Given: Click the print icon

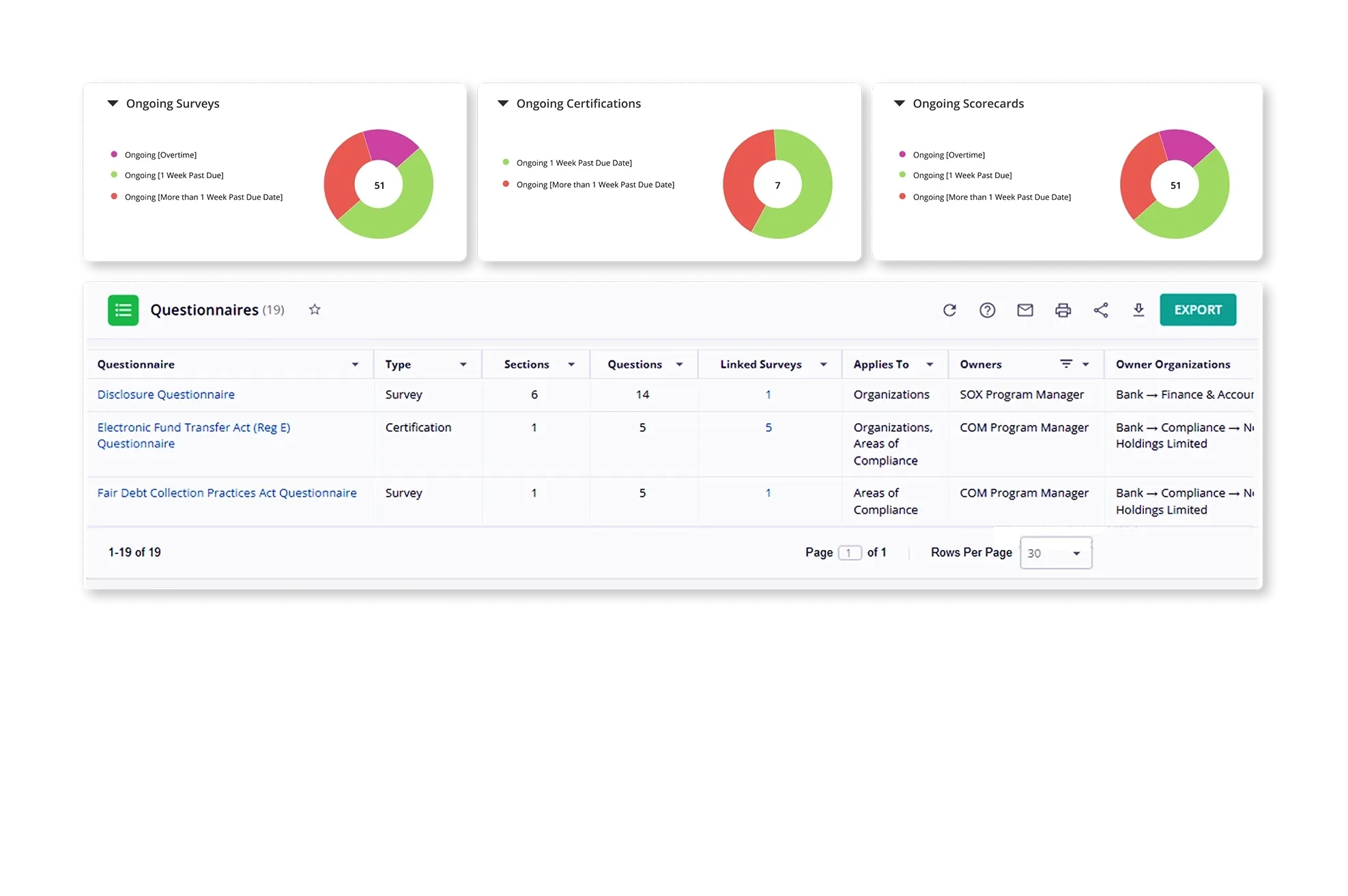Looking at the screenshot, I should coord(1063,310).
